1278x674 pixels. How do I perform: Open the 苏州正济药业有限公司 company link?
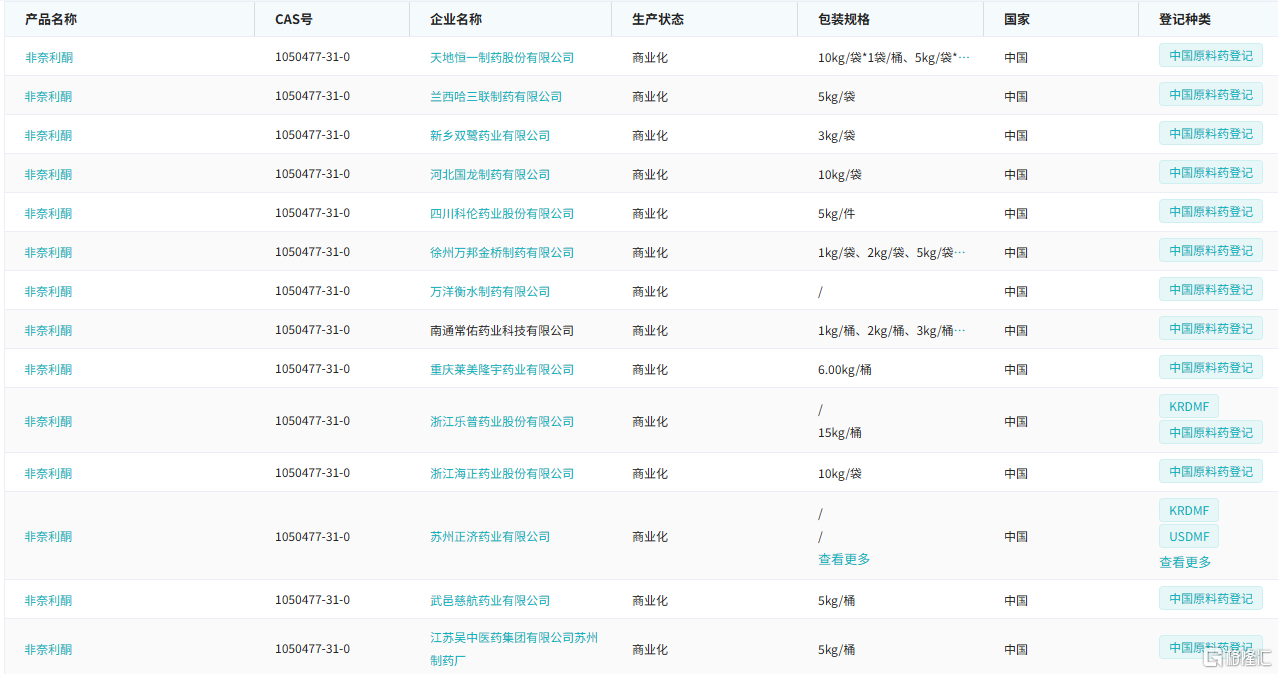(490, 536)
